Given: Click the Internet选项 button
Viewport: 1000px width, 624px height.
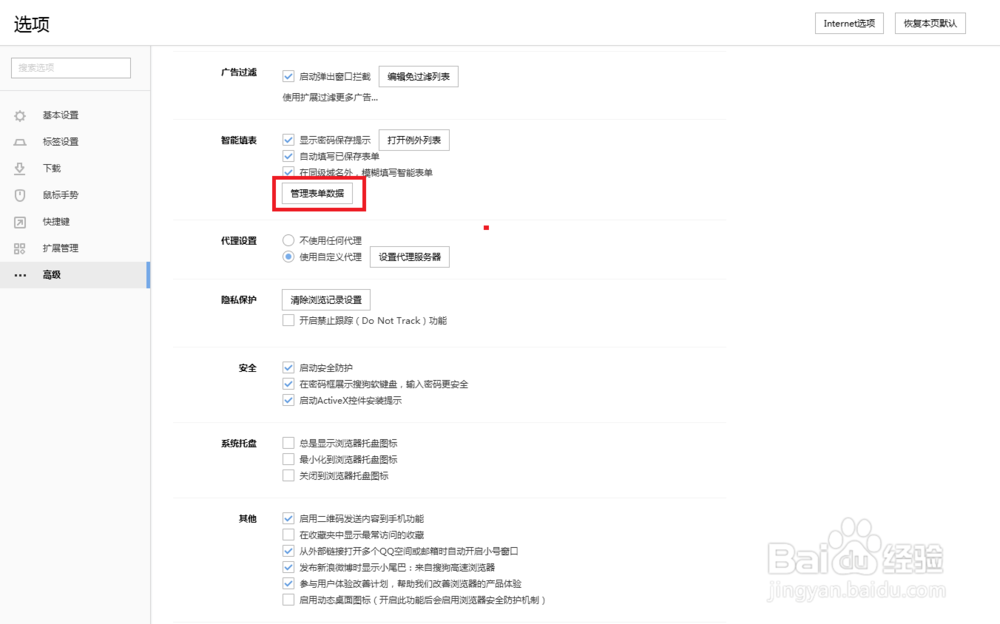Looking at the screenshot, I should 848,22.
